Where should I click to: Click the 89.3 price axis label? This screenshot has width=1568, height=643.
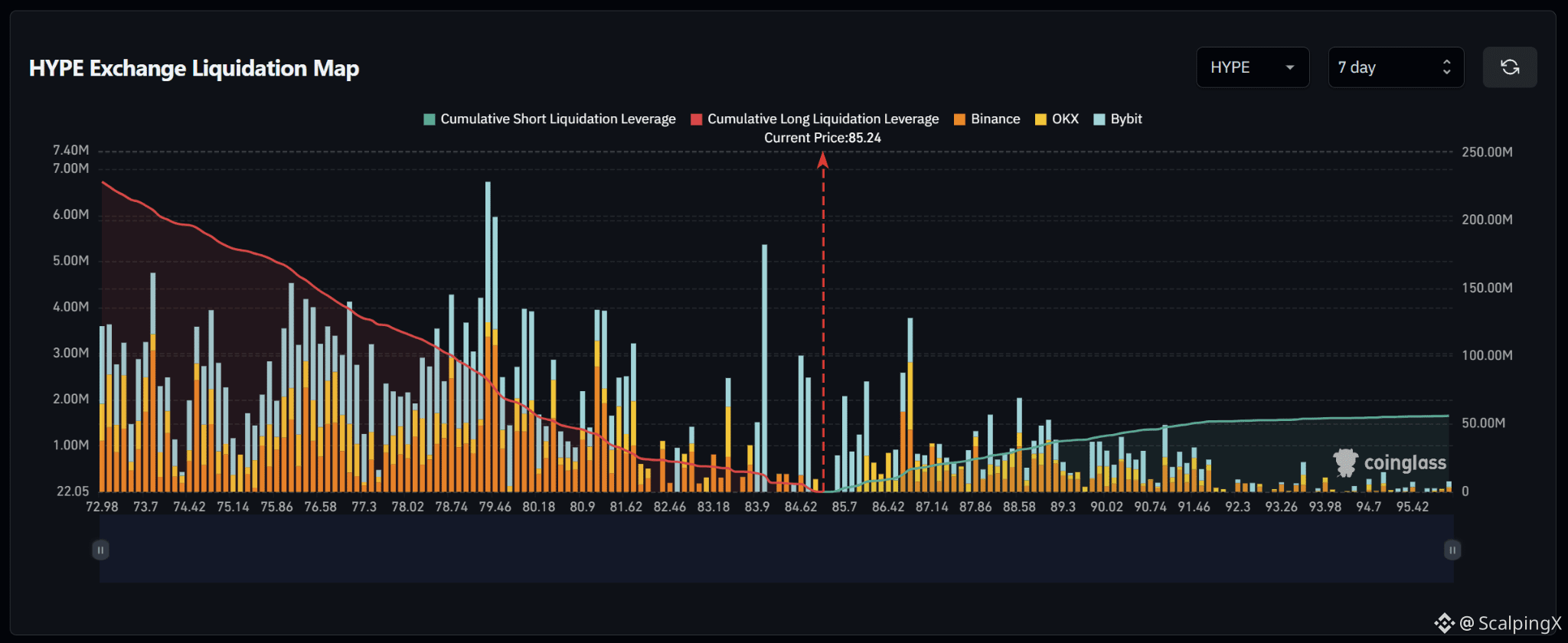tap(1063, 507)
